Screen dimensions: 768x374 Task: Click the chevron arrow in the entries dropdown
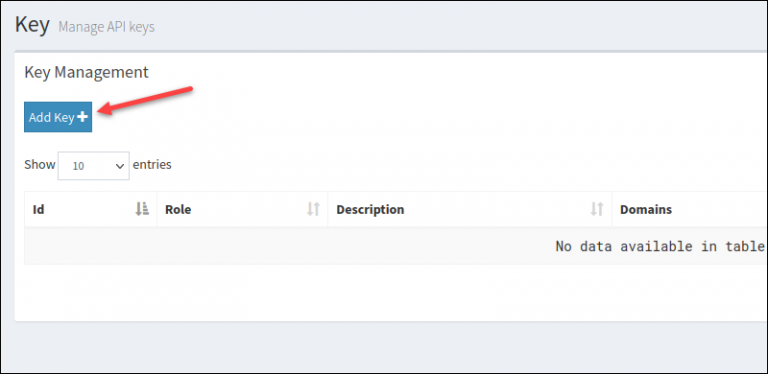(x=120, y=166)
